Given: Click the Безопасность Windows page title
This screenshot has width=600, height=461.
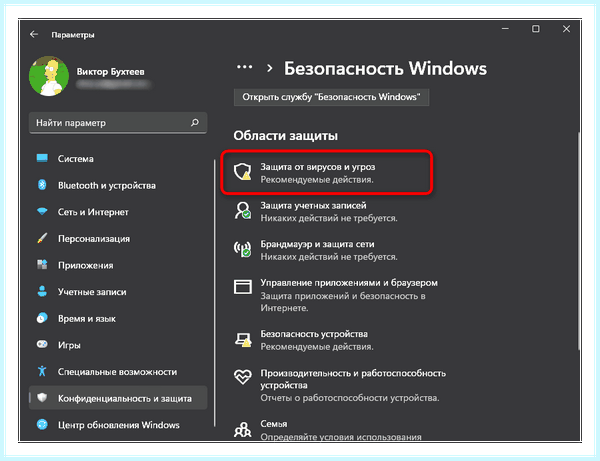Looking at the screenshot, I should click(385, 68).
